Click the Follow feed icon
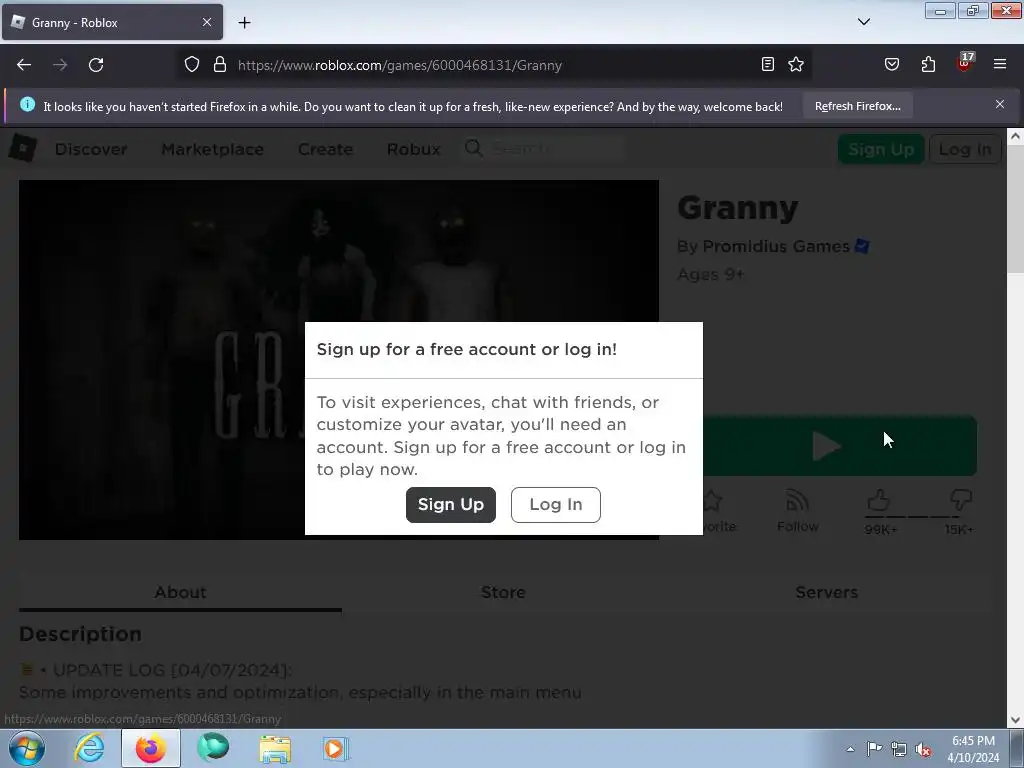This screenshot has width=1024, height=768. [797, 501]
